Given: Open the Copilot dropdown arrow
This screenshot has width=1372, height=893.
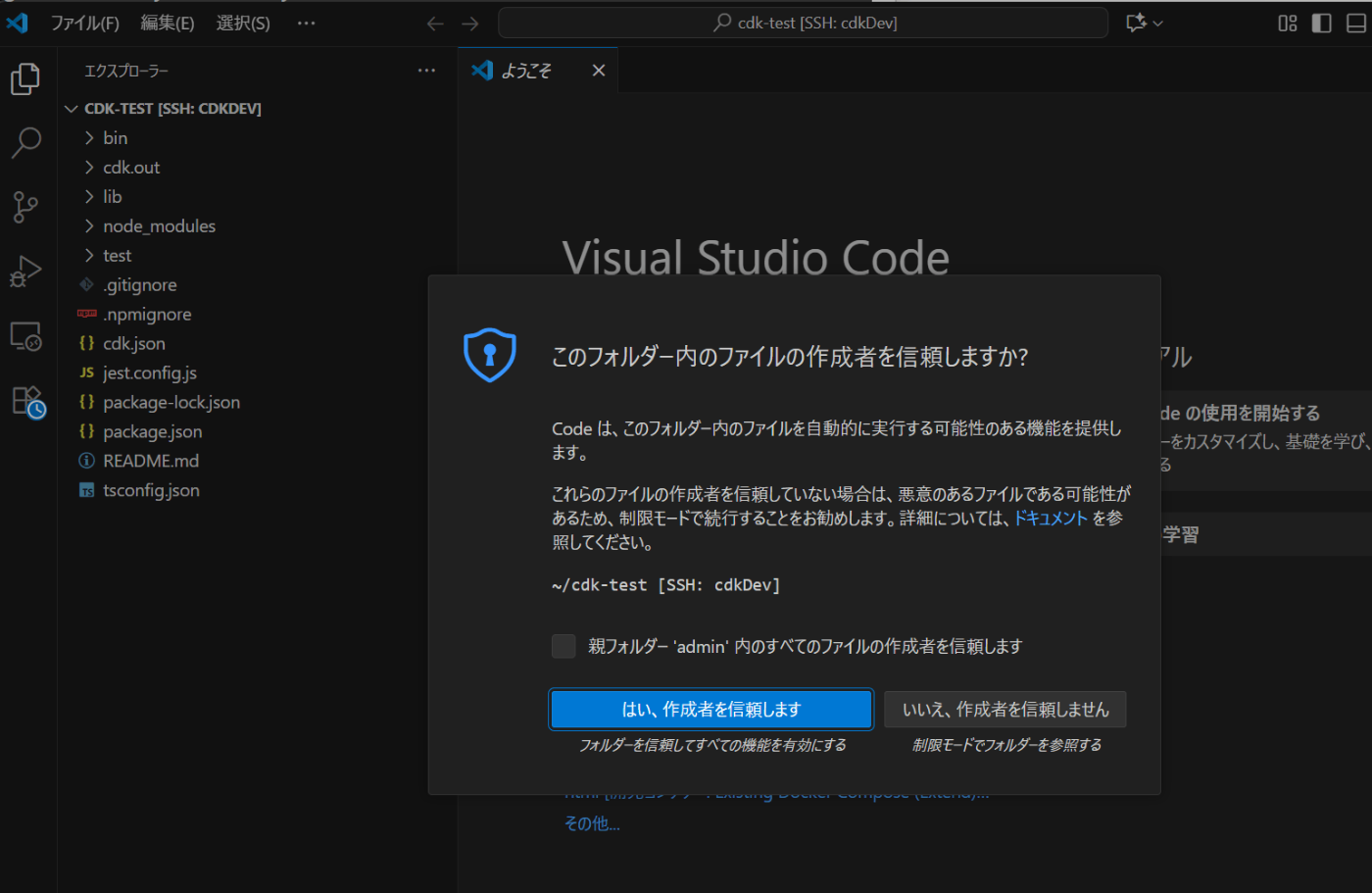Looking at the screenshot, I should pyautogui.click(x=1158, y=24).
